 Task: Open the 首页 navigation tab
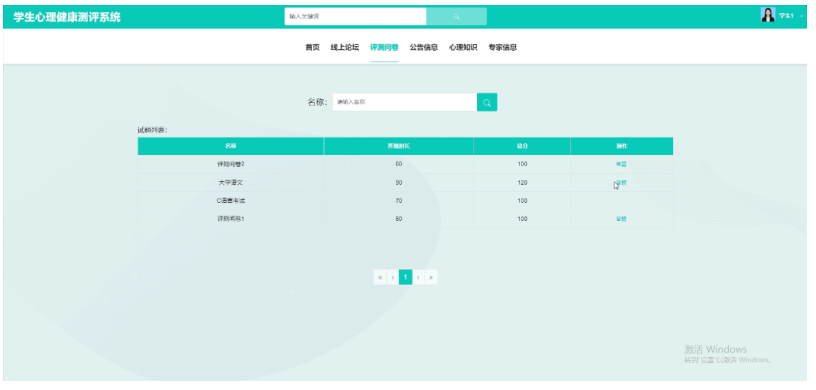pyautogui.click(x=312, y=47)
